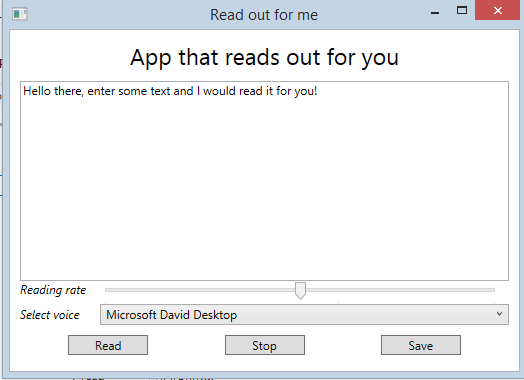Screen dimensions: 524x380
Task: Click the 'App that reads out for you' heading
Action: coord(264,57)
